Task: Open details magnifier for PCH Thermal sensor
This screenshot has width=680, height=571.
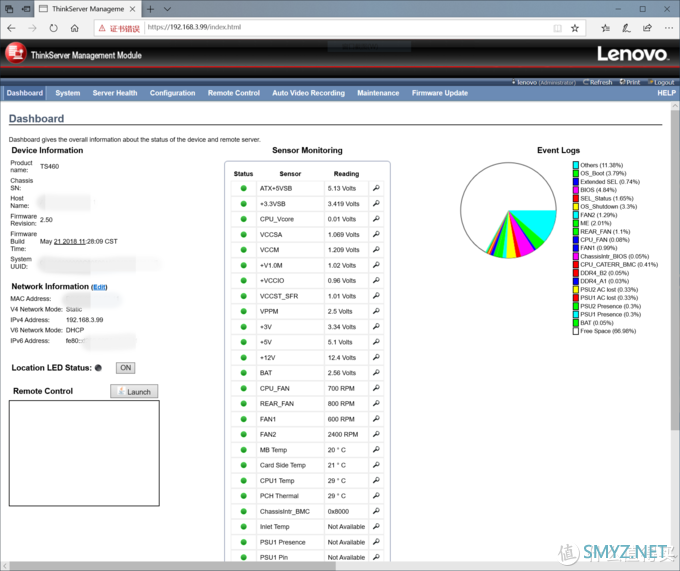Action: point(376,496)
